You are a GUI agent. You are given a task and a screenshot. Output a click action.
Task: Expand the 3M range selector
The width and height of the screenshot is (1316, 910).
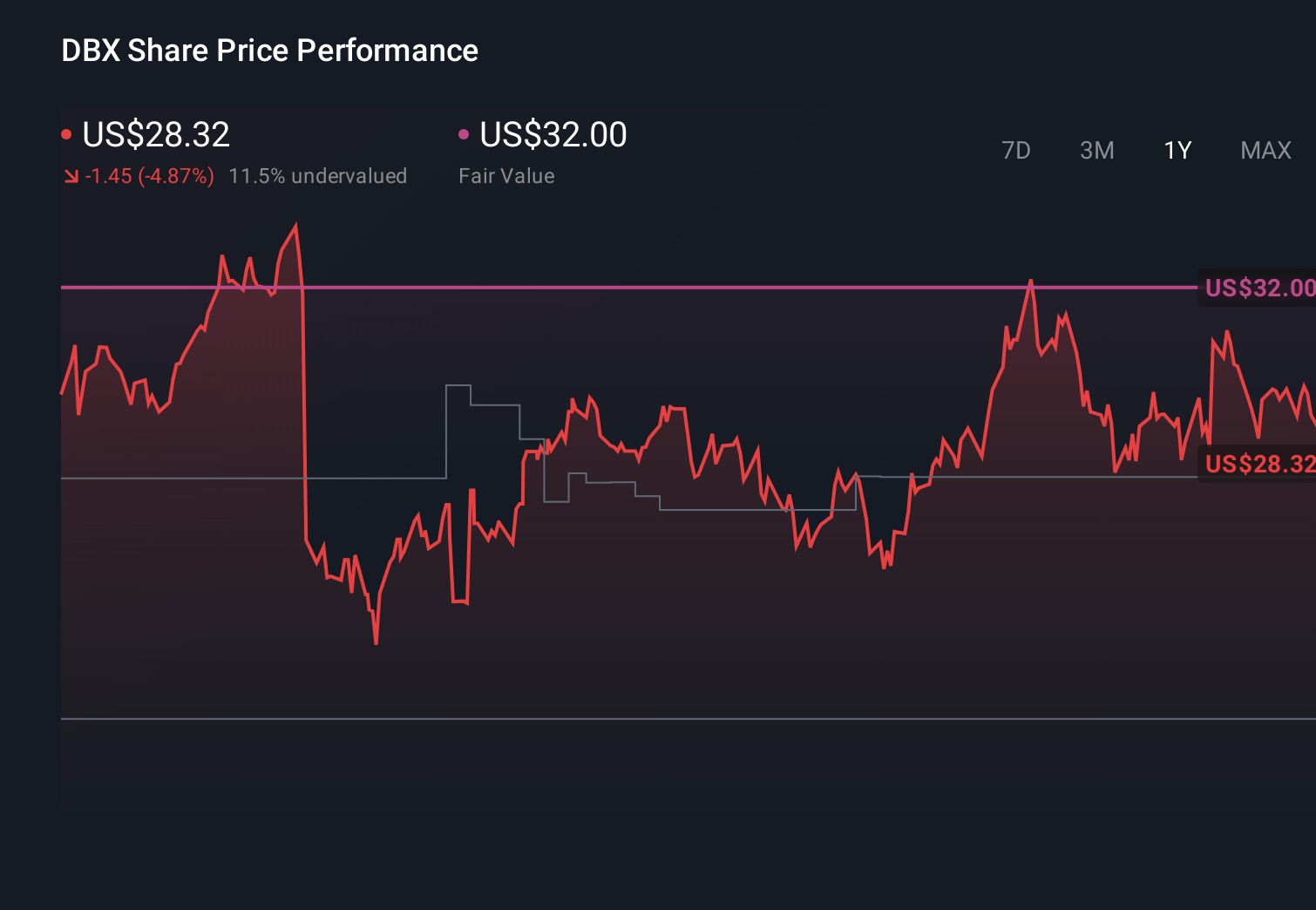[1096, 150]
